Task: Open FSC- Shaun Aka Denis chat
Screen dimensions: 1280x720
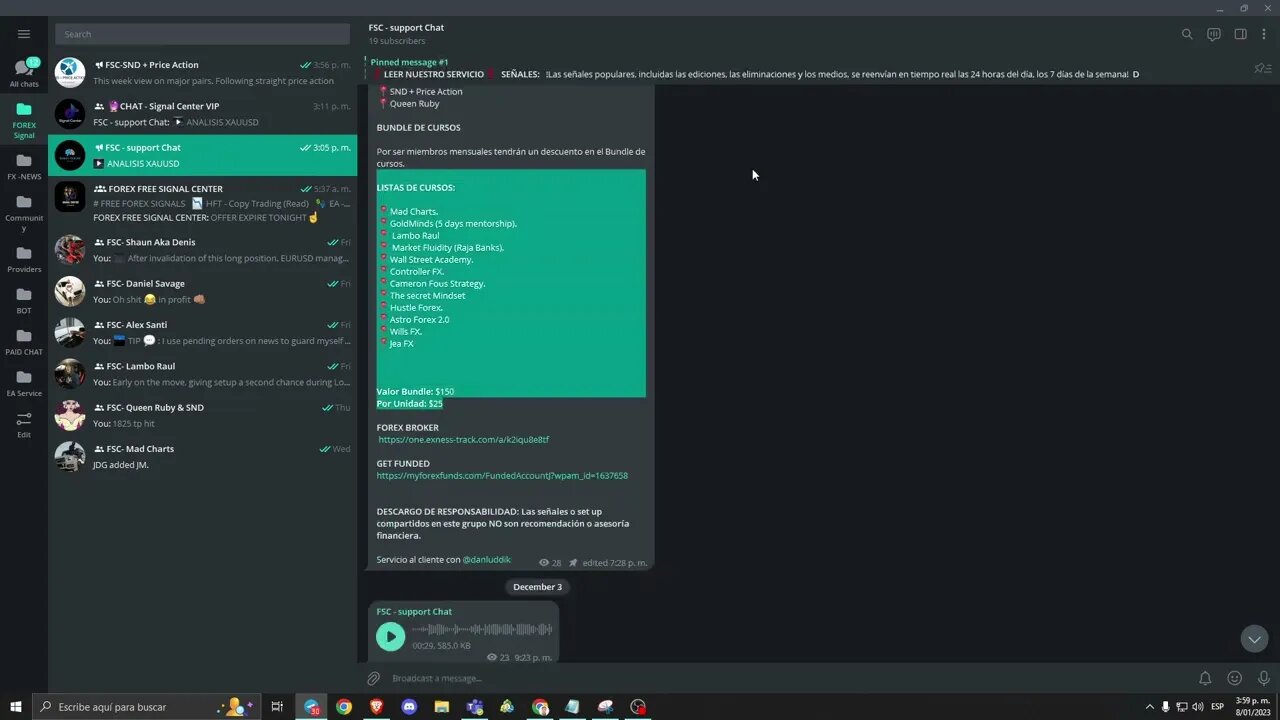Action: point(203,250)
